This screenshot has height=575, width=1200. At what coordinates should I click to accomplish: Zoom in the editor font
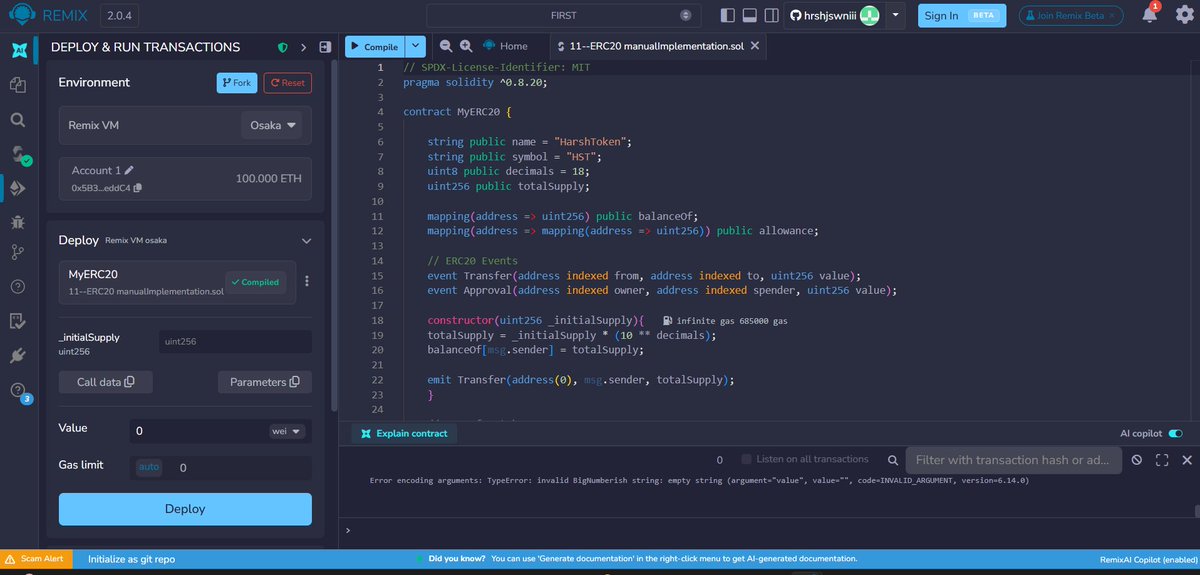coord(466,46)
